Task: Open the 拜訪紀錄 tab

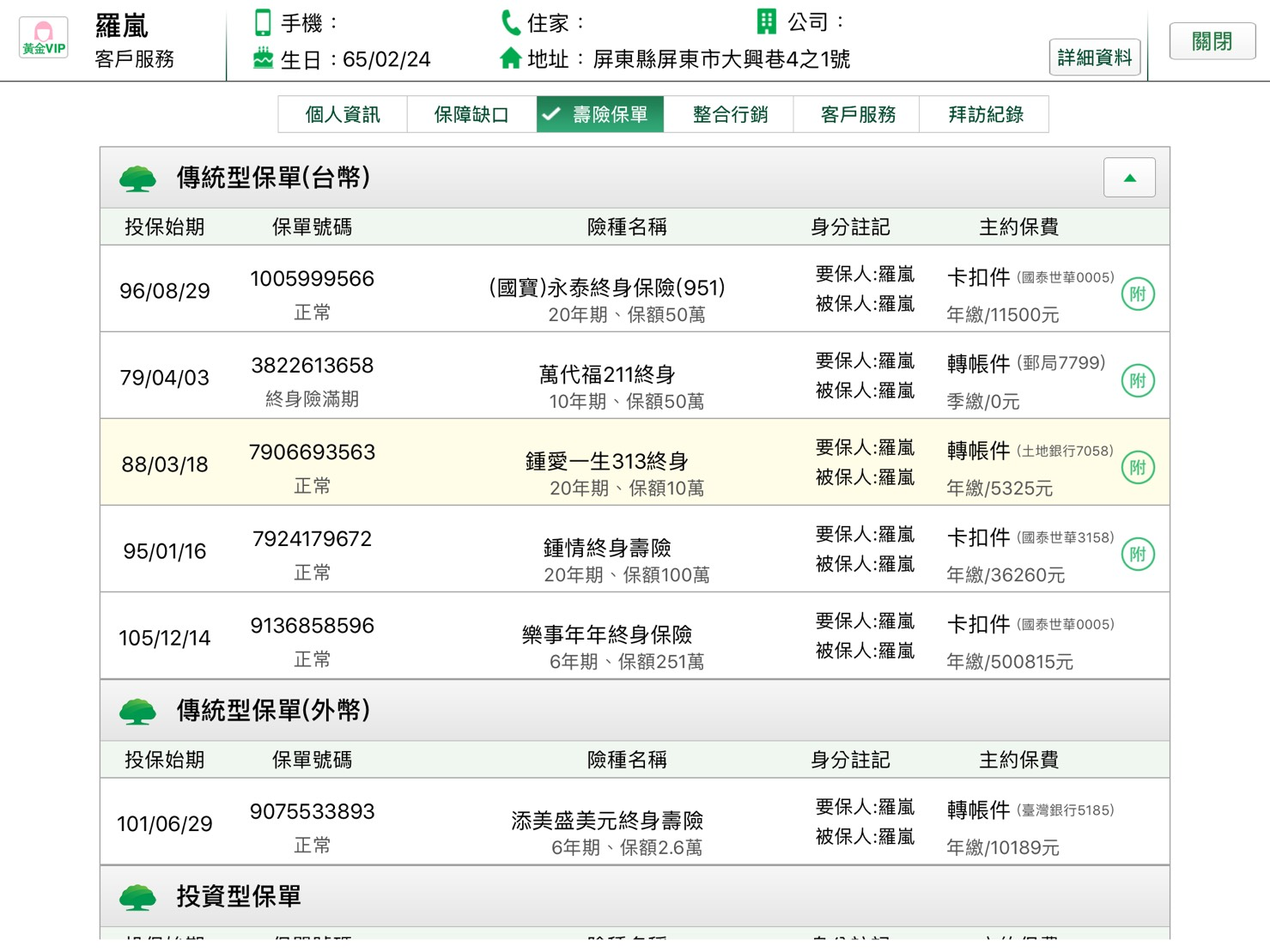Action: click(x=985, y=114)
